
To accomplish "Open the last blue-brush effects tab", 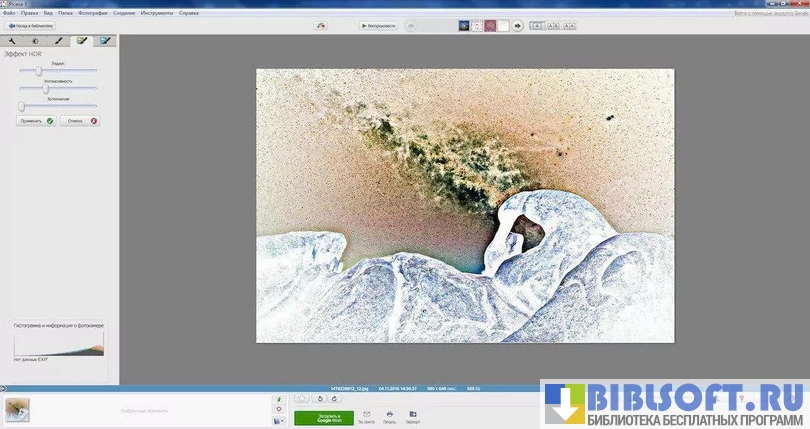I will click(x=104, y=41).
